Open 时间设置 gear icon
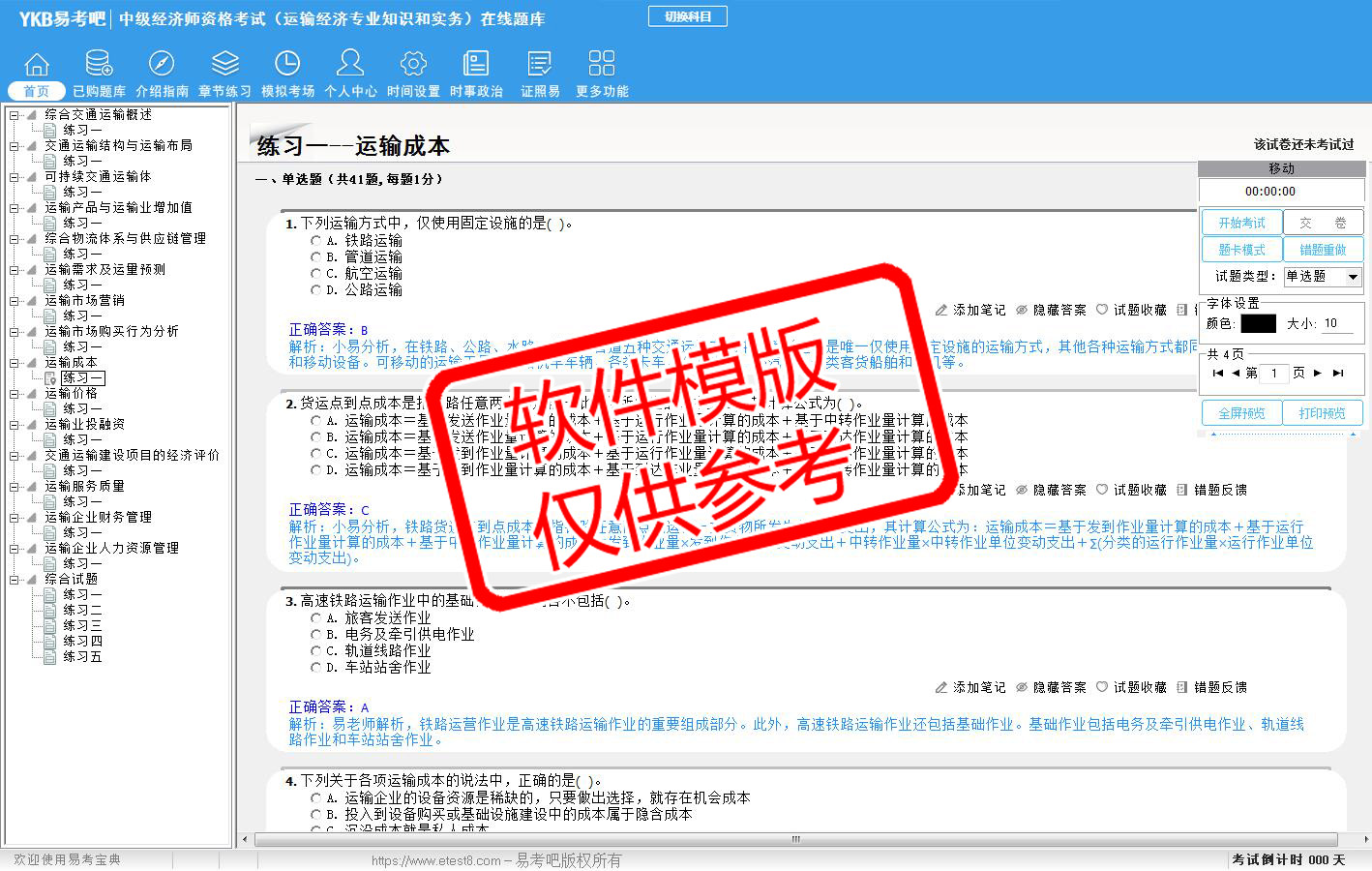This screenshot has height=871, width=1372. tap(413, 65)
